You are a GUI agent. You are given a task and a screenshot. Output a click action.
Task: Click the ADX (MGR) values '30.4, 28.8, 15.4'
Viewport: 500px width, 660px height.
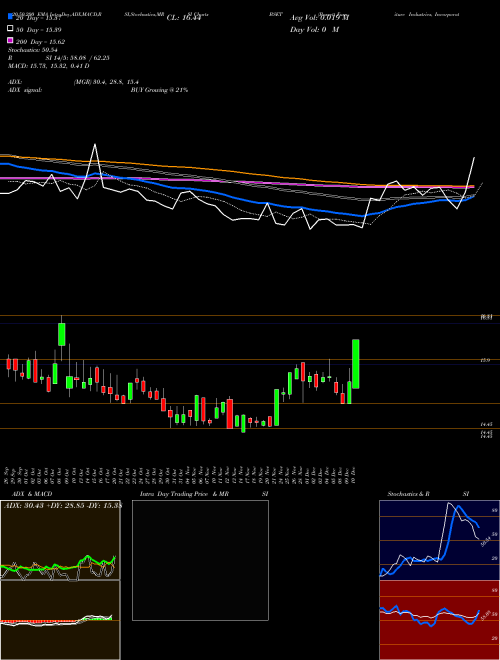pyautogui.click(x=106, y=82)
